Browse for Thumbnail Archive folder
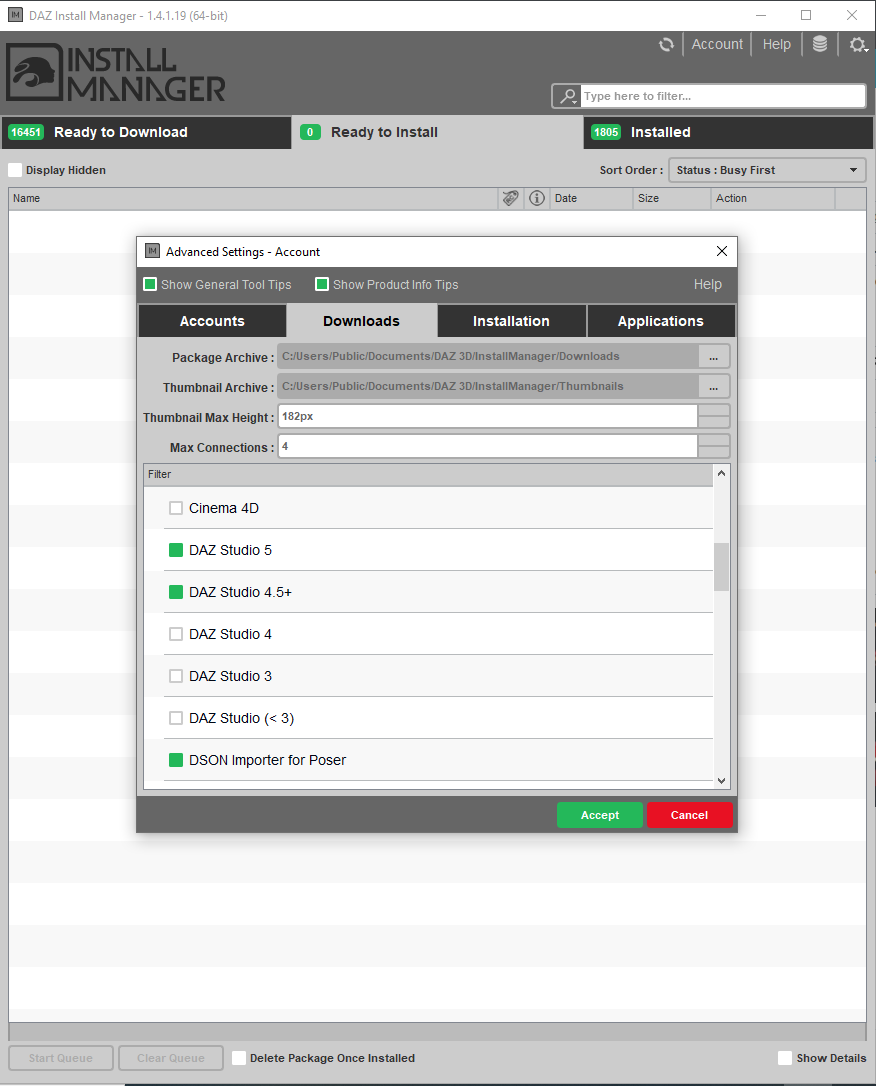 point(713,387)
